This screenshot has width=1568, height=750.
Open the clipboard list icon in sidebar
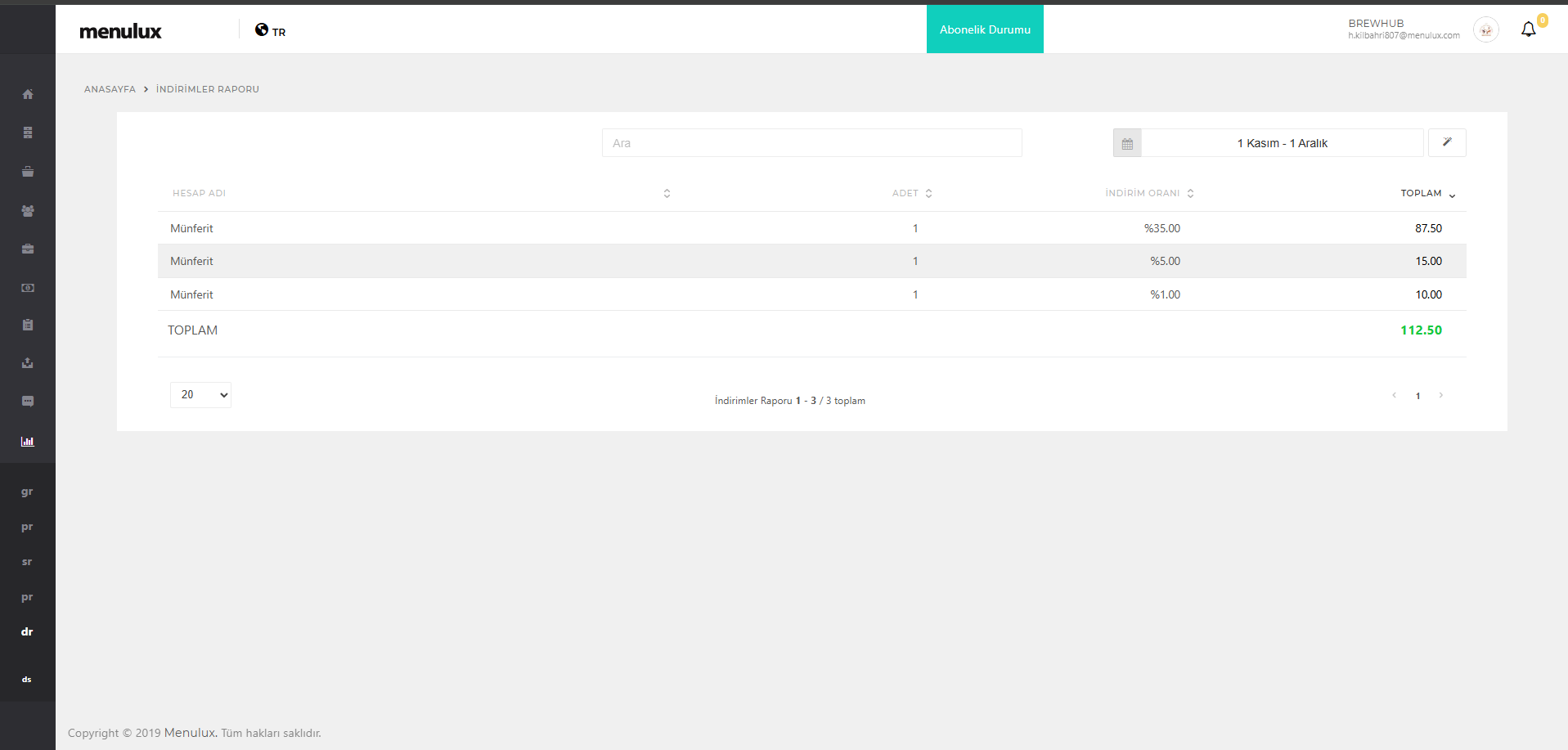tap(28, 325)
